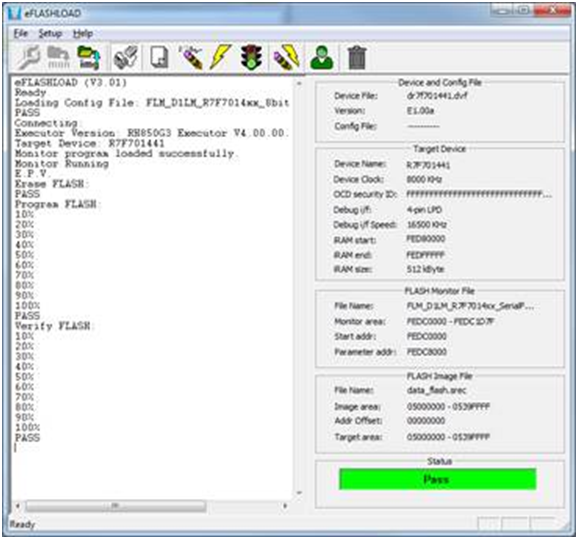Open the Setup menu
The image size is (578, 539).
(50, 34)
